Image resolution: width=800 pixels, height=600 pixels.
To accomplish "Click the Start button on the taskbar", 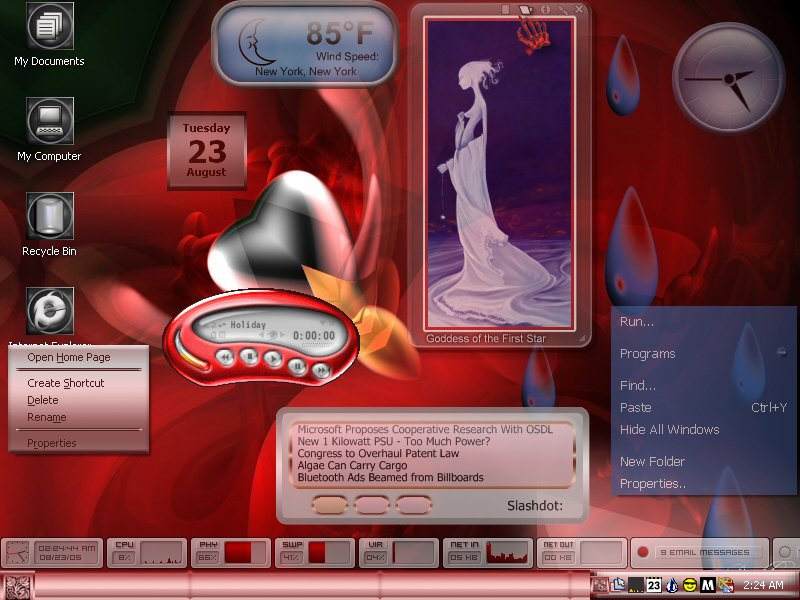I will click(x=18, y=586).
